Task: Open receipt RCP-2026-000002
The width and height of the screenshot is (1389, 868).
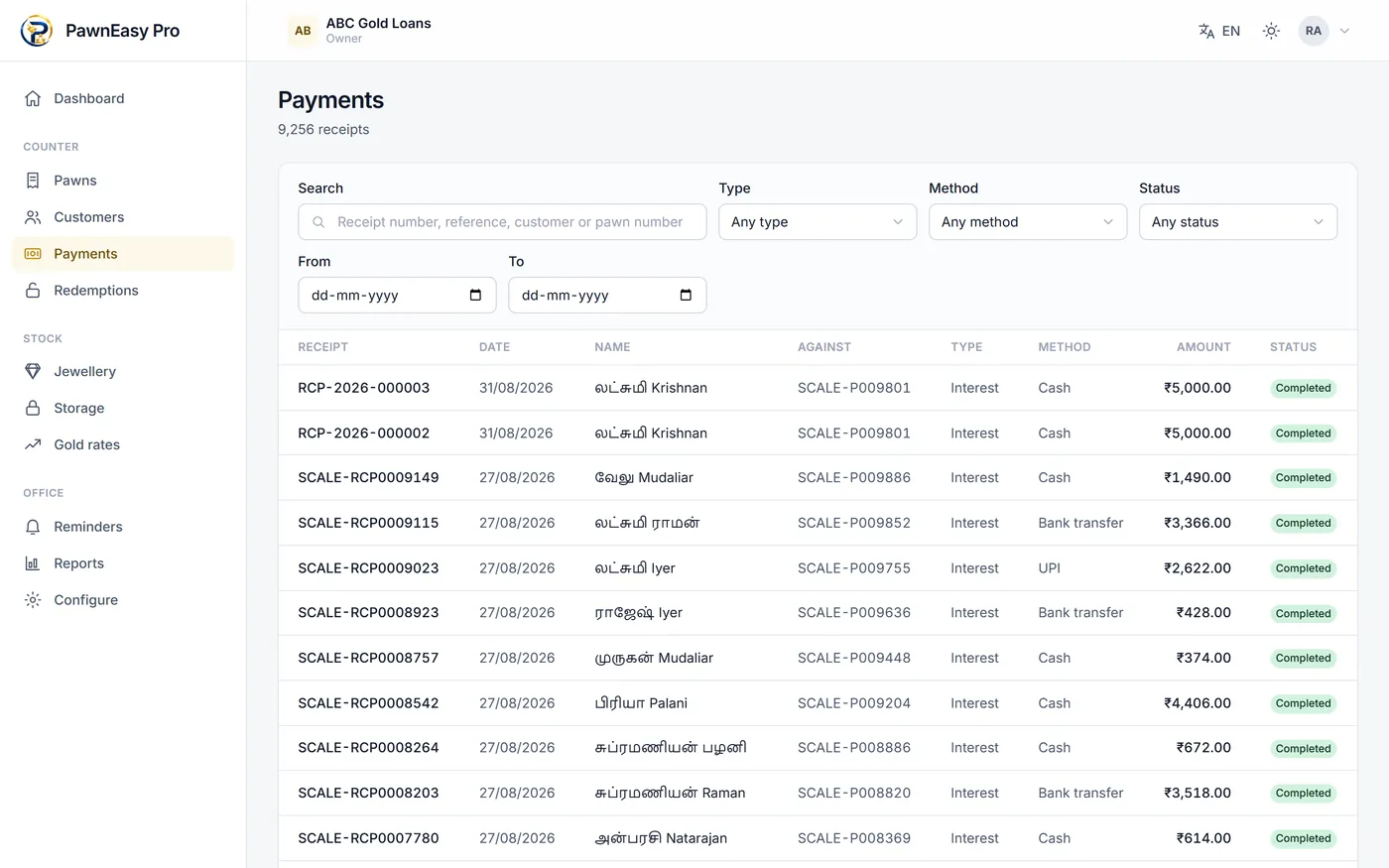Action: [x=363, y=434]
